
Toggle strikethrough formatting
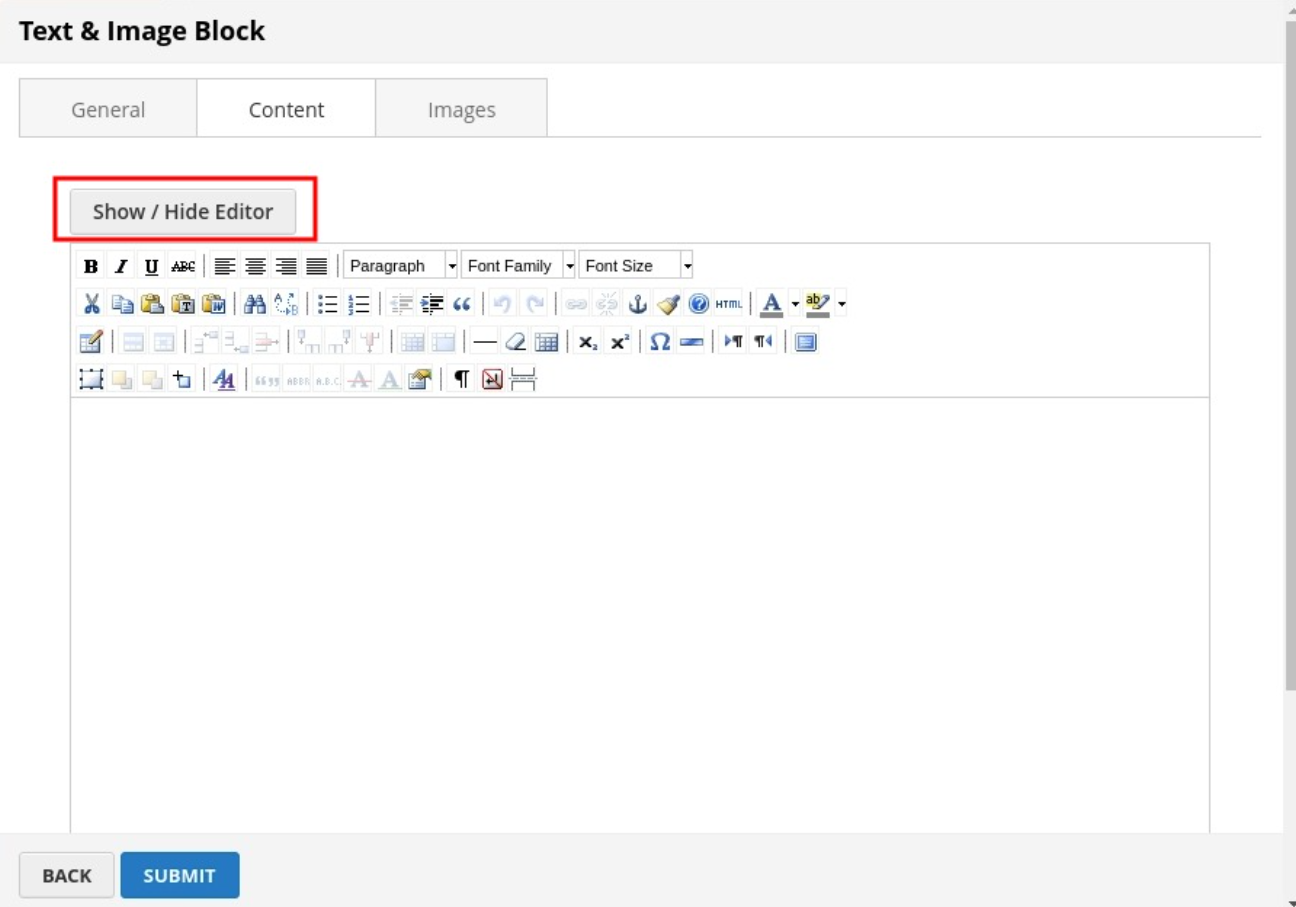(183, 266)
